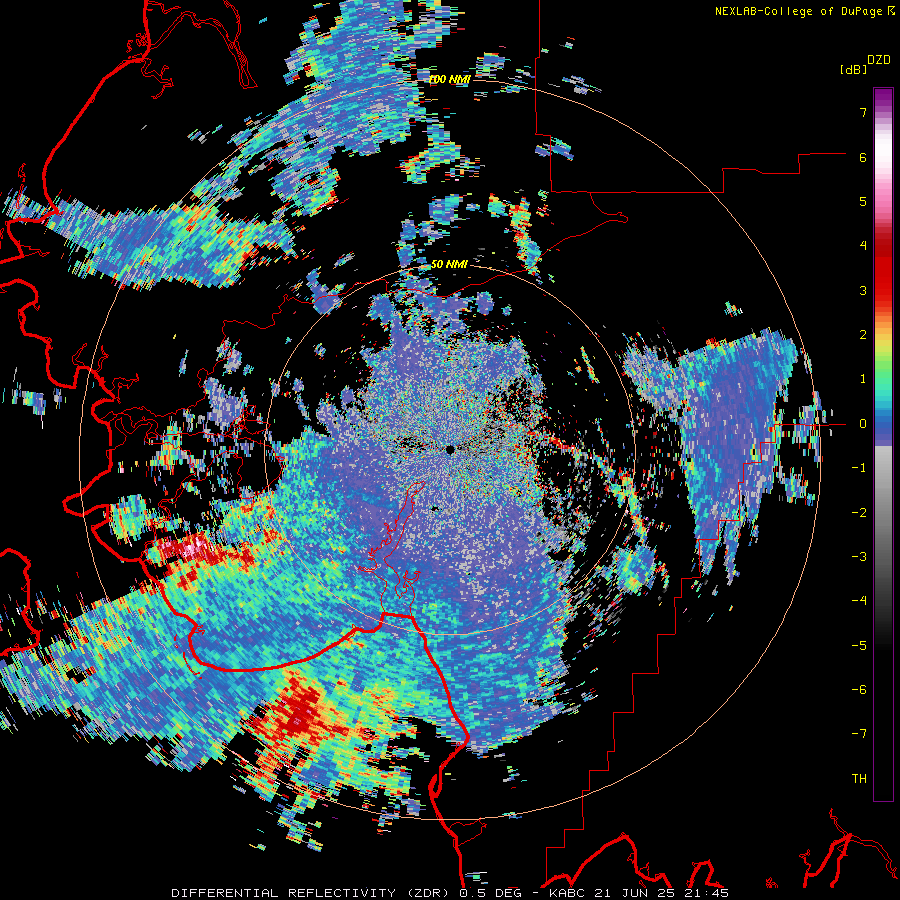Click the 1 value on the color scale
Viewport: 900px width, 900px height.
coord(863,379)
